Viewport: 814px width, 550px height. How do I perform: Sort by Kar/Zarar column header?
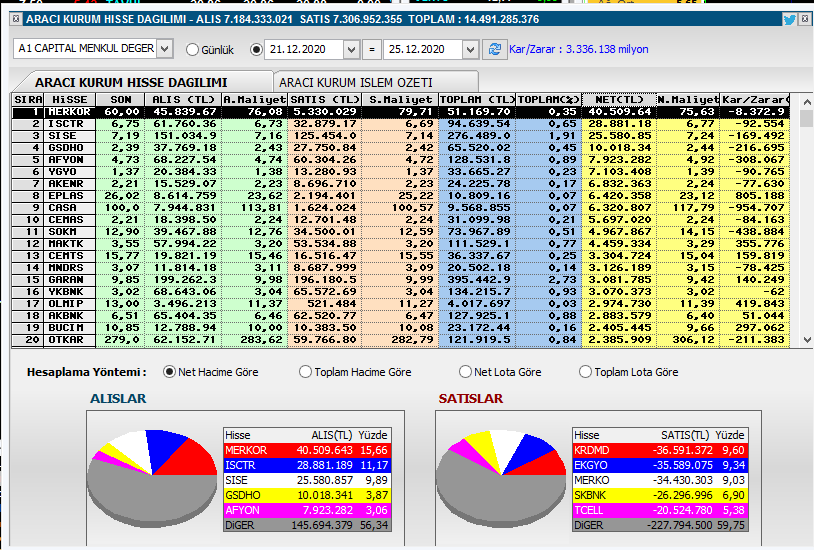(x=755, y=100)
